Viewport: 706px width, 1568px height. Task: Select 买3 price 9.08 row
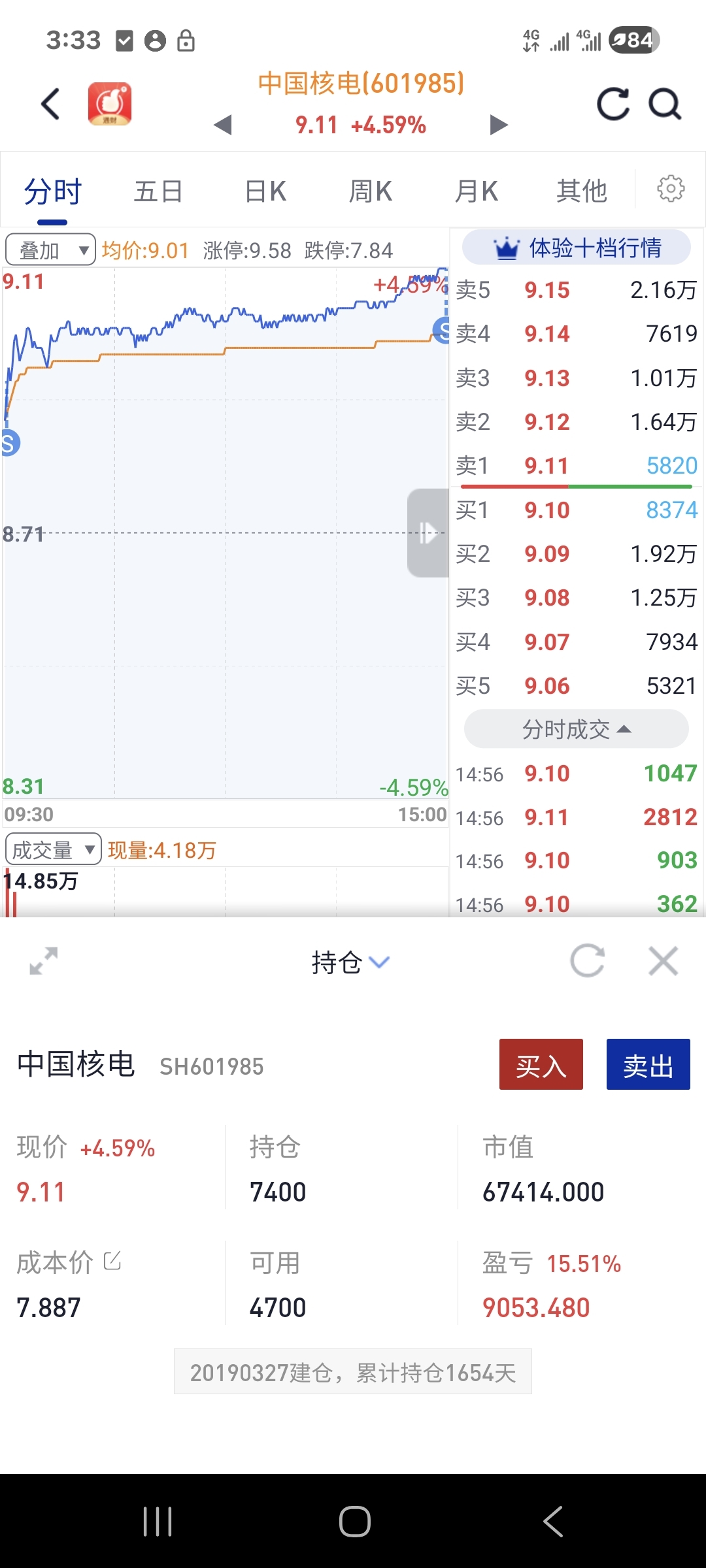tap(577, 597)
